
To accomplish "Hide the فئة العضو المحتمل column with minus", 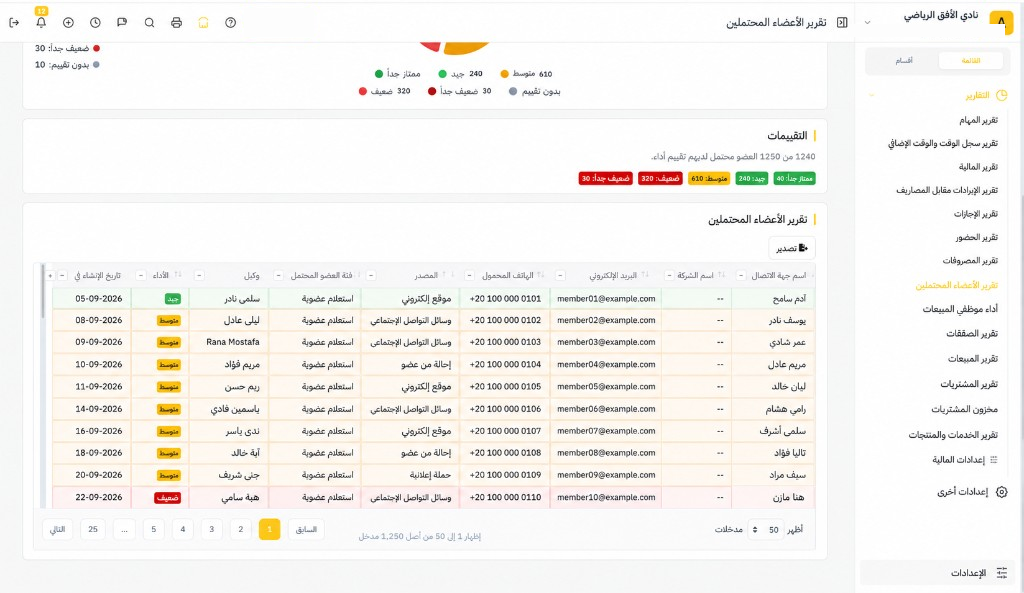I will pyautogui.click(x=278, y=276).
